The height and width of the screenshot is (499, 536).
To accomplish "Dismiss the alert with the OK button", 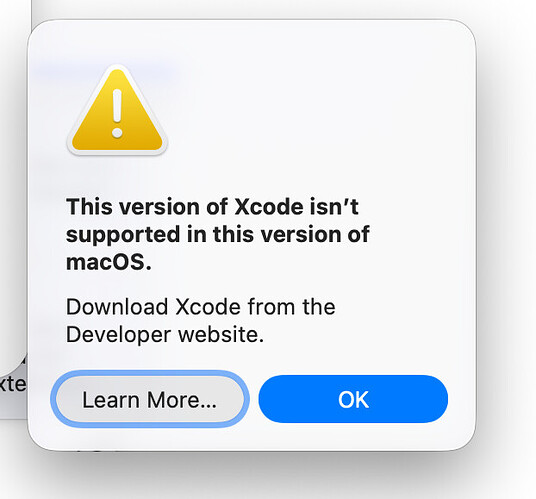I will coord(353,399).
